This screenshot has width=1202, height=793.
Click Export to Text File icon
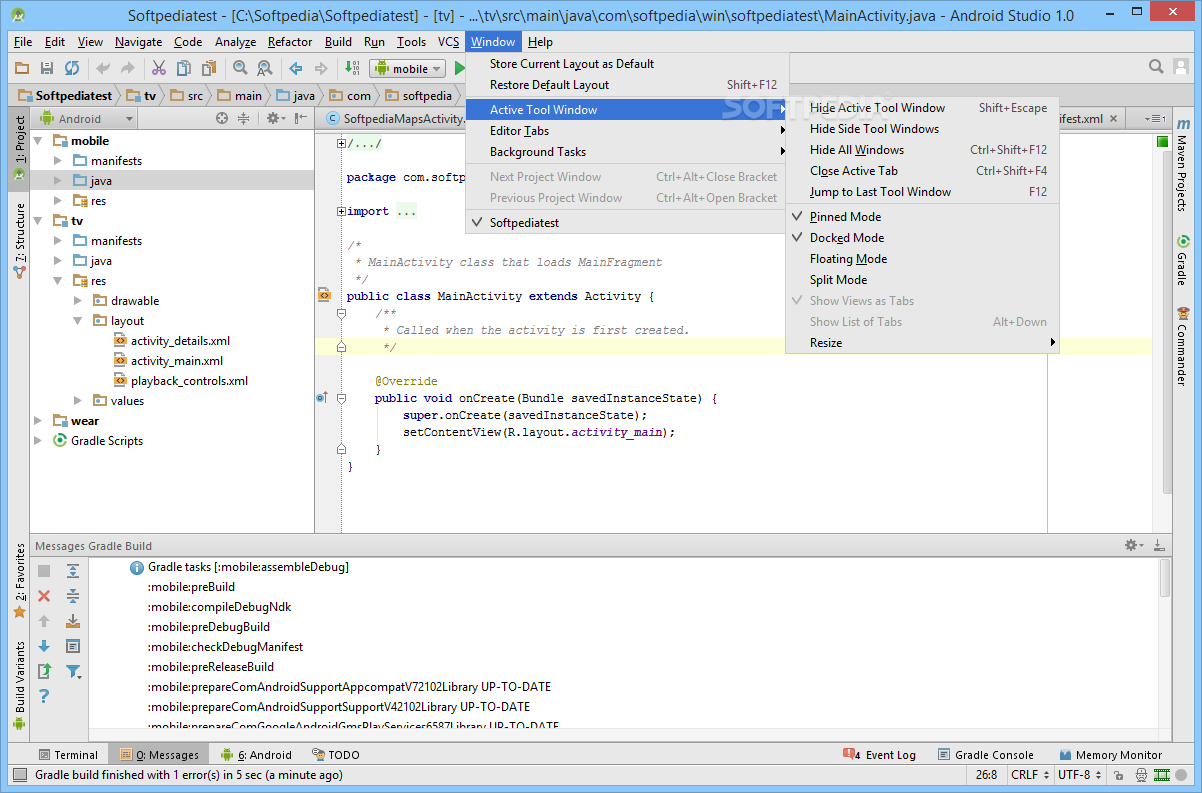(x=44, y=671)
